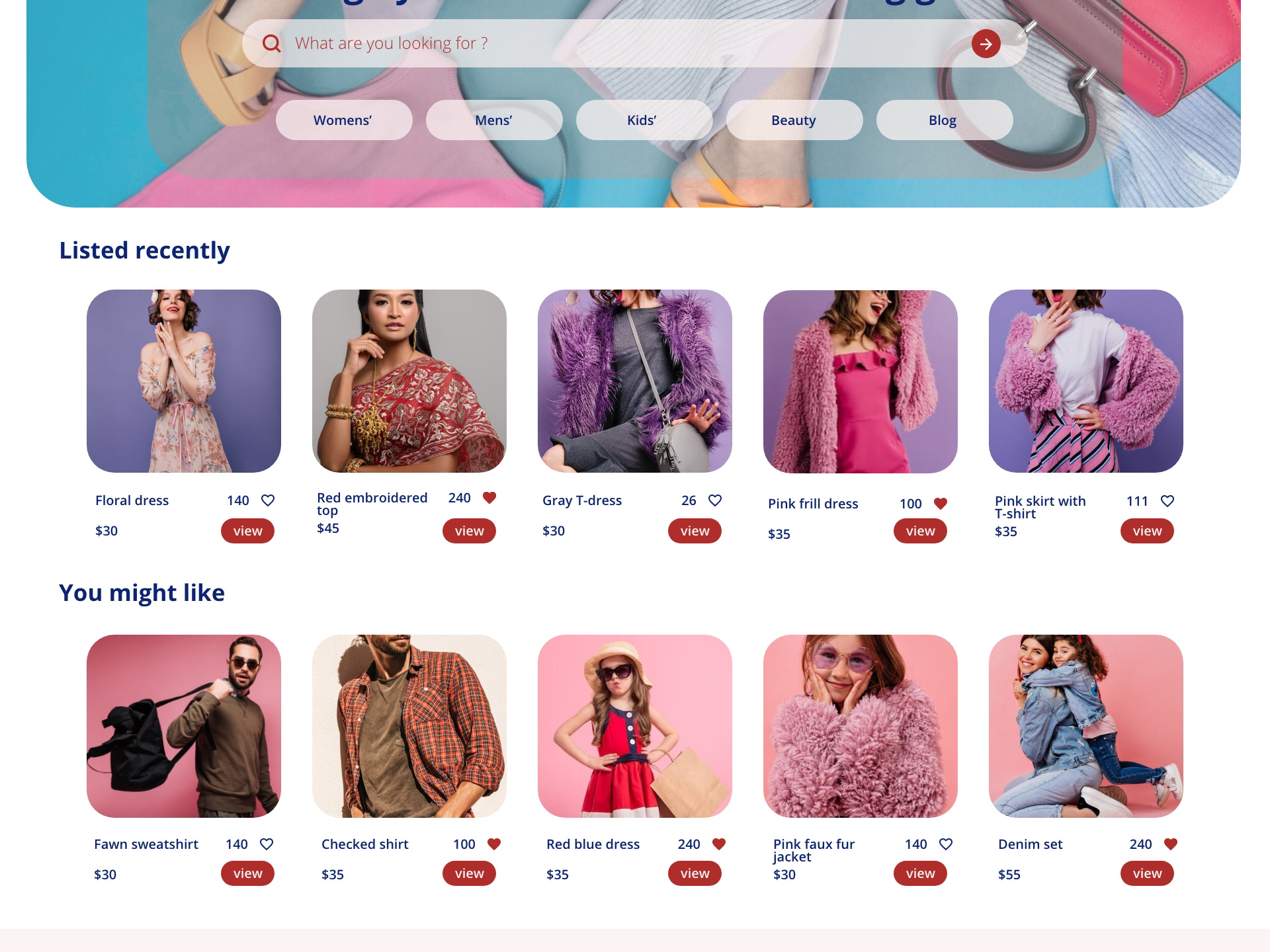Viewport: 1270px width, 952px height.
Task: View the Red blue dress listing
Action: coord(695,873)
